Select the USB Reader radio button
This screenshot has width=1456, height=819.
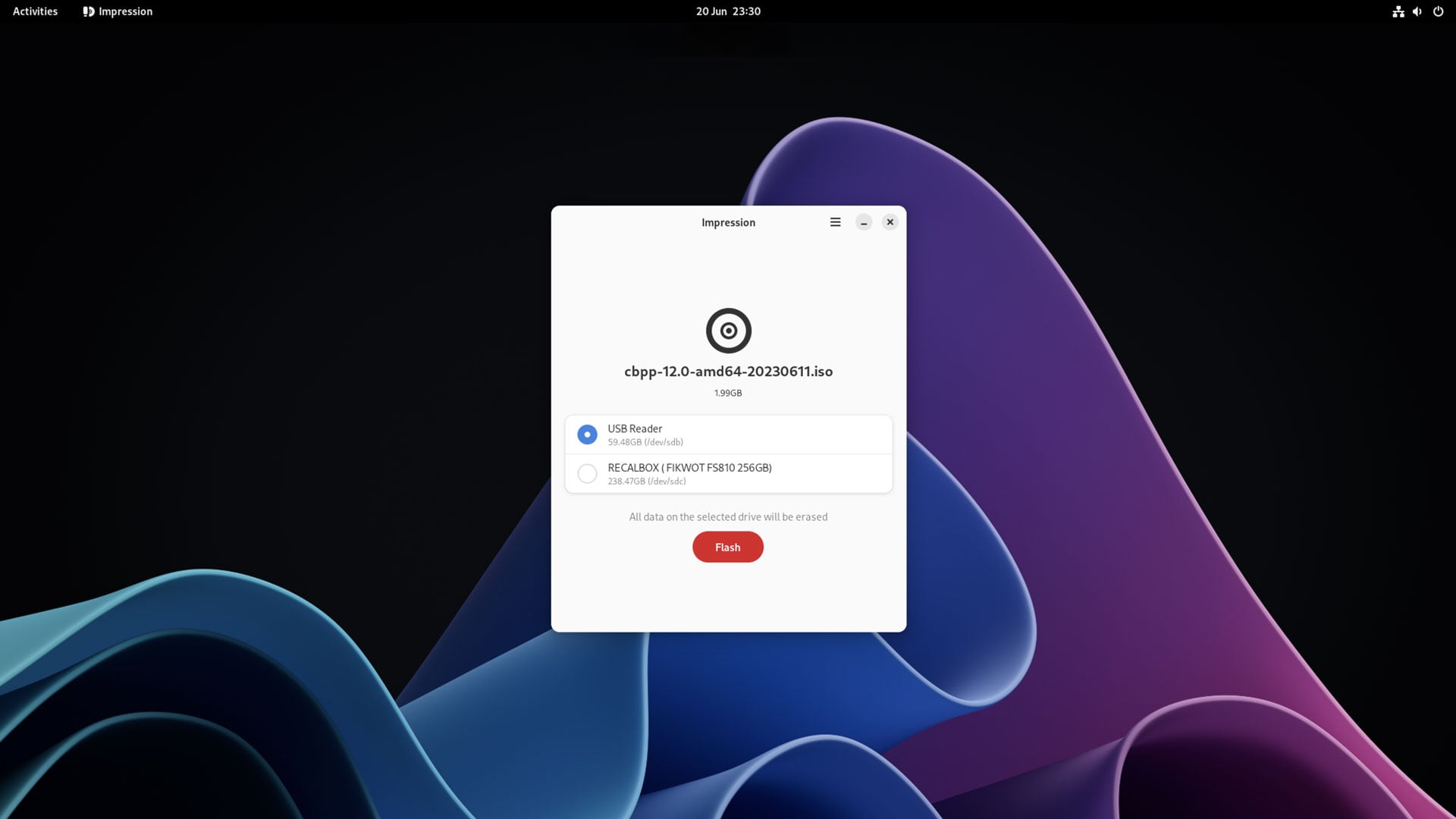tap(587, 435)
